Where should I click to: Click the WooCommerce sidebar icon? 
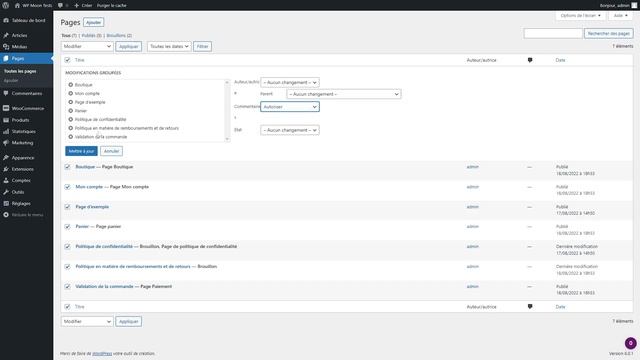tap(6, 109)
